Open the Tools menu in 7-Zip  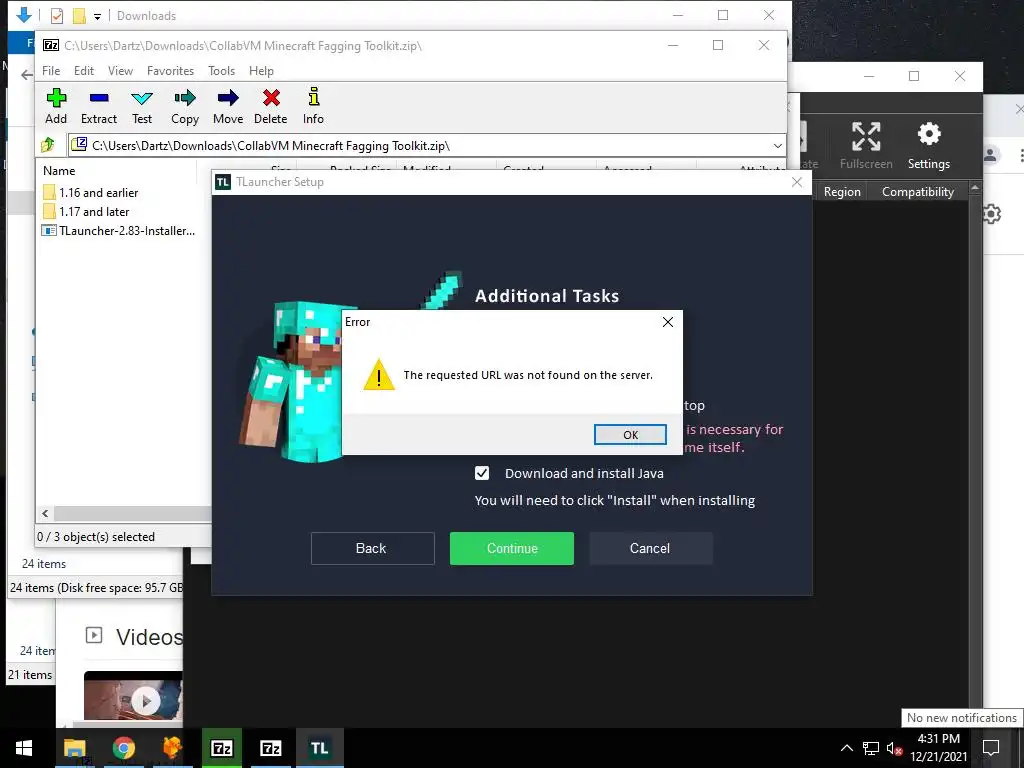(x=221, y=71)
